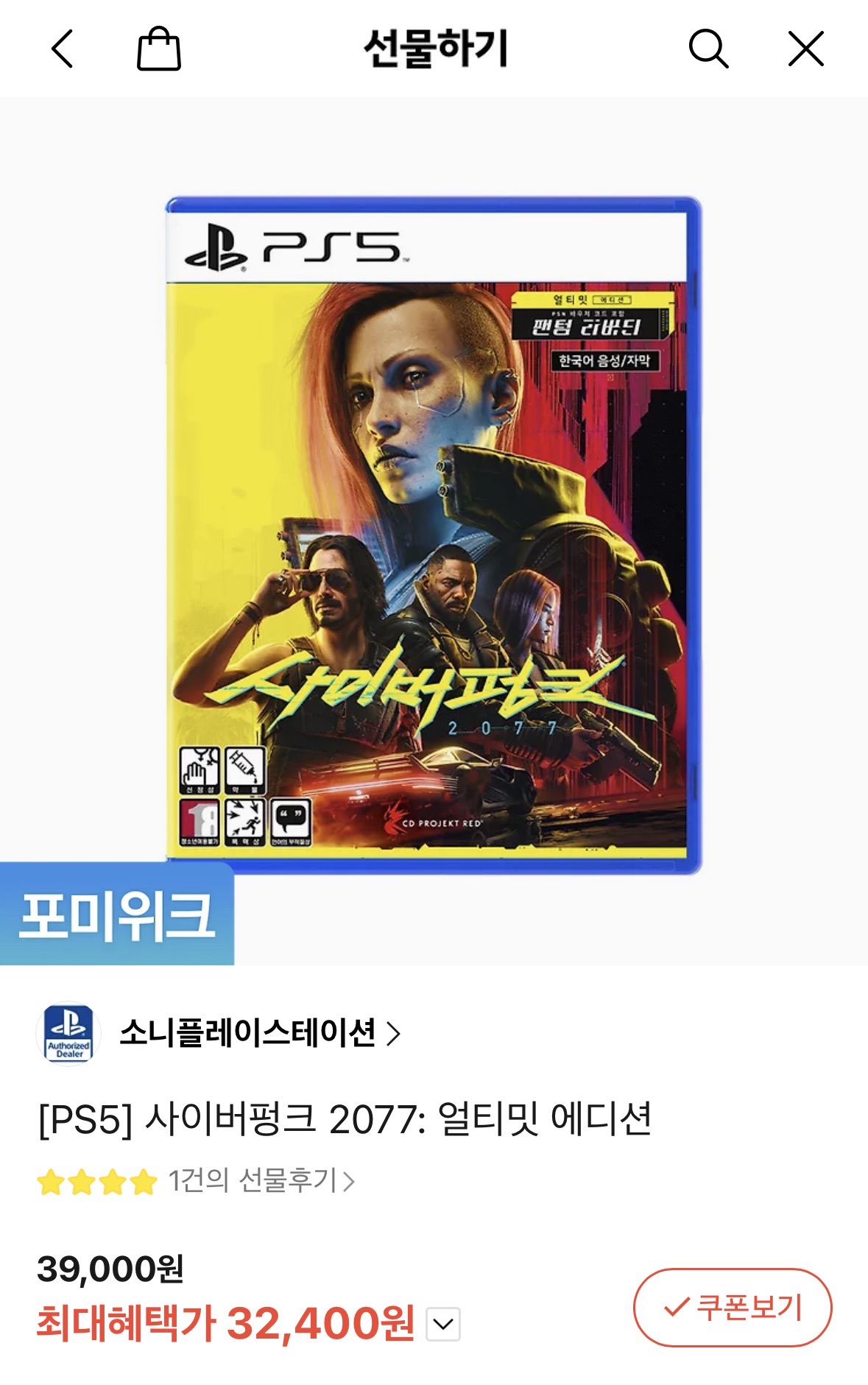Open the shopping bag icon
The height and width of the screenshot is (1385, 868).
tap(159, 49)
